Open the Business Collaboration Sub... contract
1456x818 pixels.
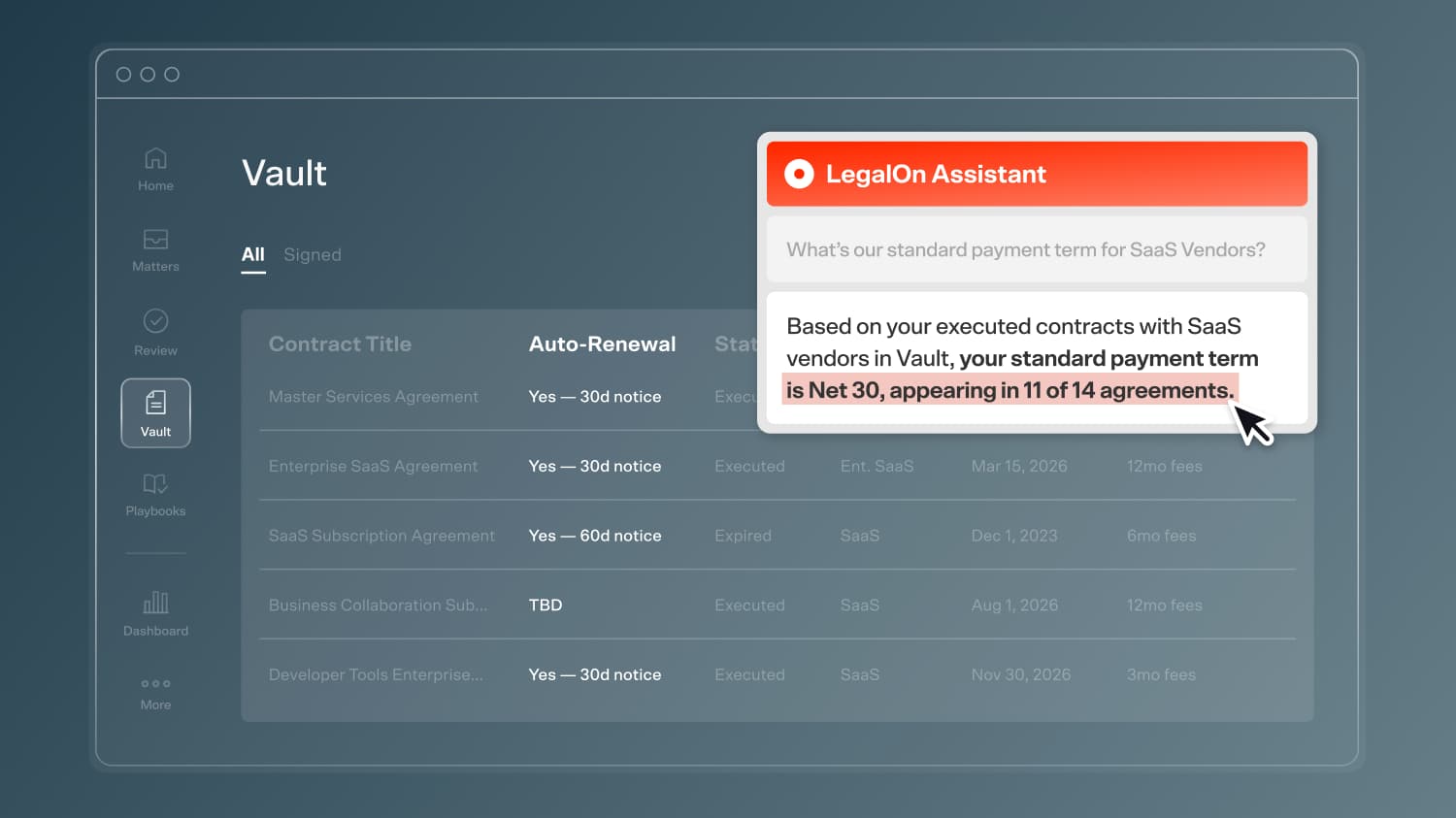click(x=379, y=605)
